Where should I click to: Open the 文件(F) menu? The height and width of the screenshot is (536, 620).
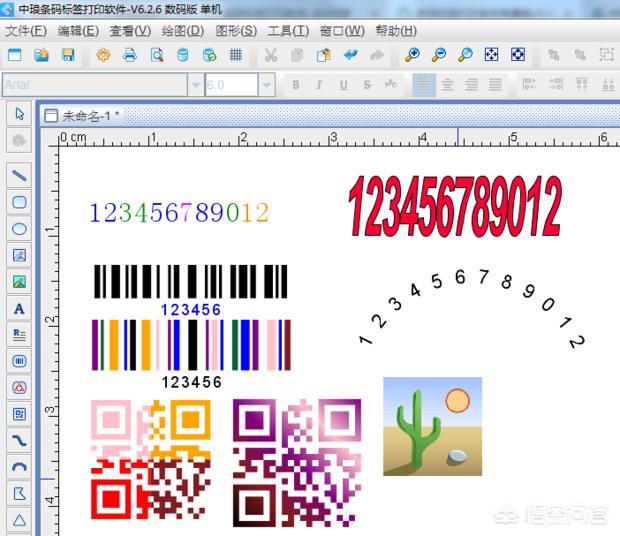click(26, 31)
